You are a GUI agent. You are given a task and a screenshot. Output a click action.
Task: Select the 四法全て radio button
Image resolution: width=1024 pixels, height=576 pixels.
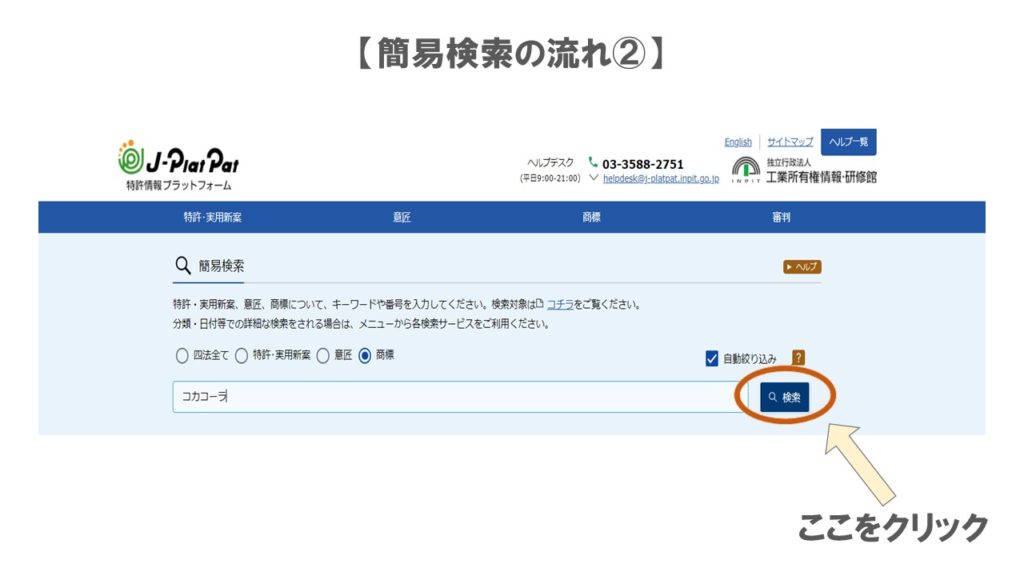click(x=181, y=355)
